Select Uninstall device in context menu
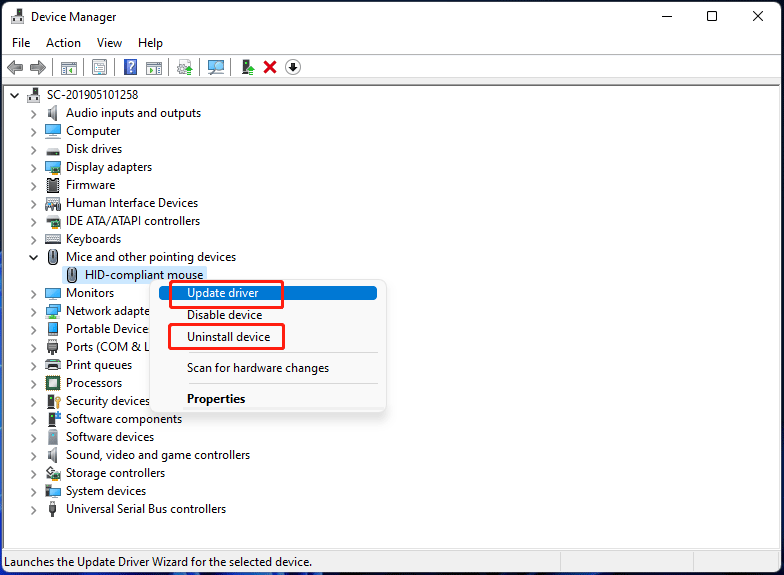This screenshot has height=575, width=784. 228,337
